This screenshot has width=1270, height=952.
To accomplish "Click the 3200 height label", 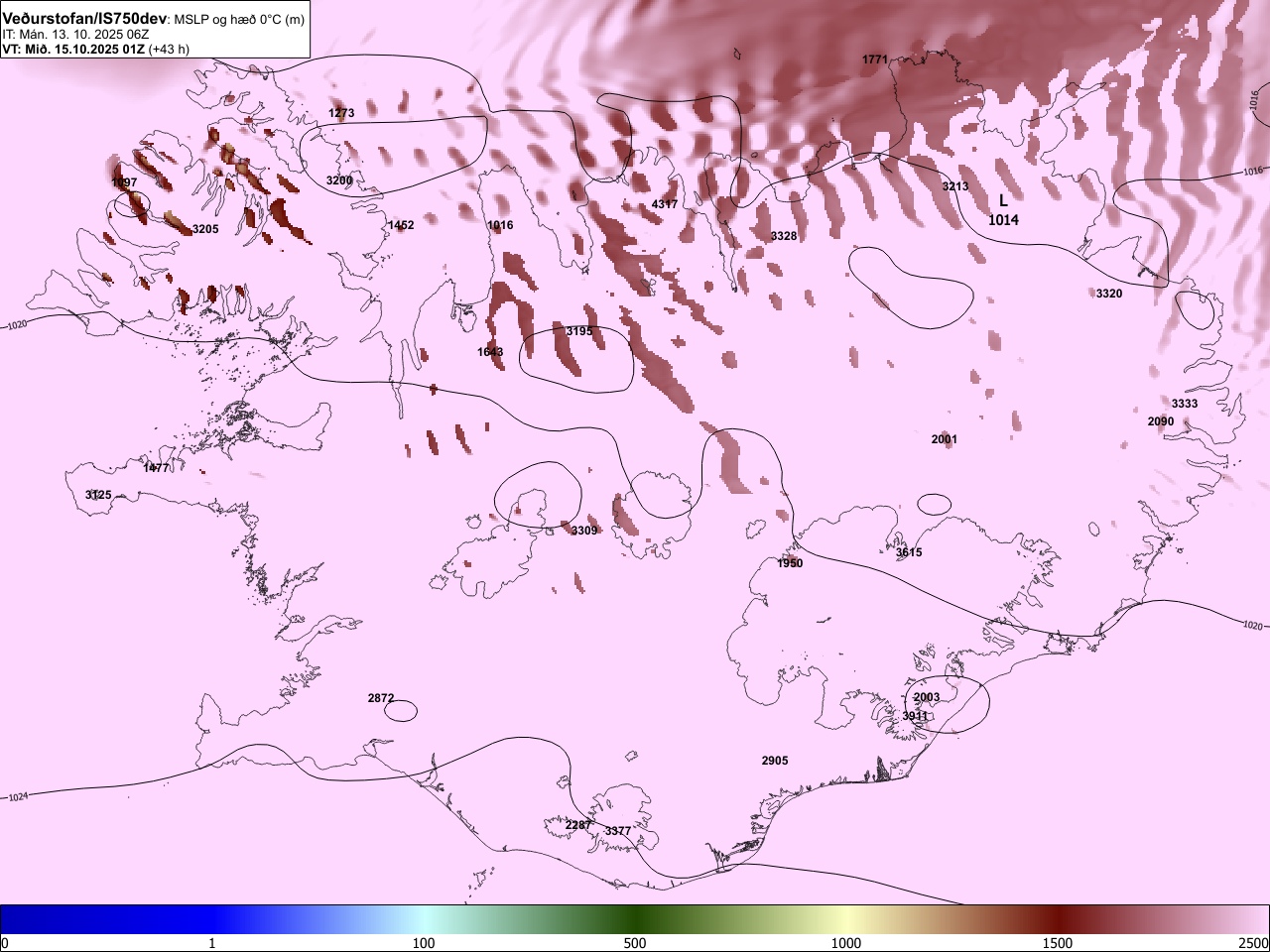I will point(339,180).
